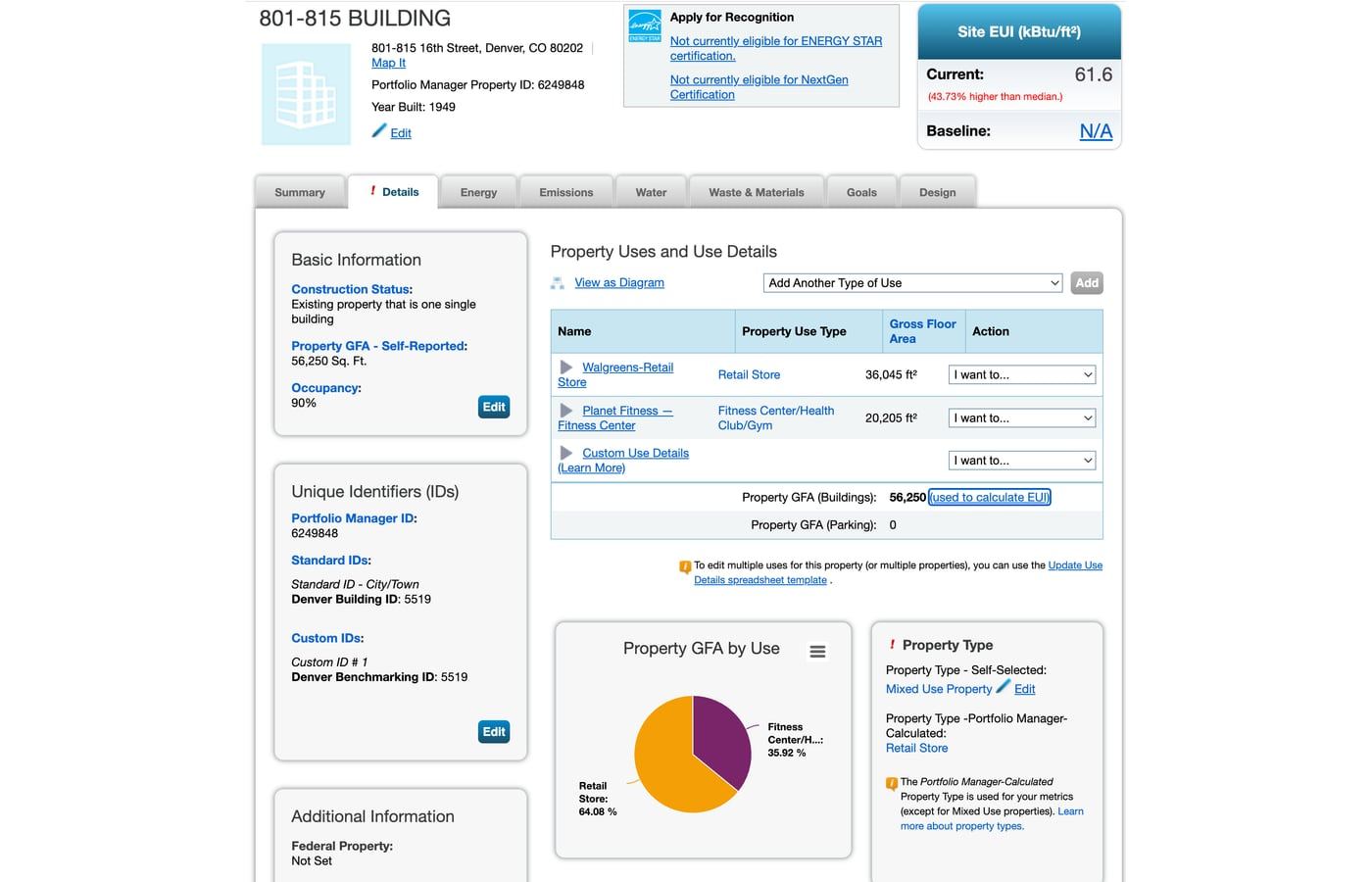Click the View as Diagram link
The width and height of the screenshot is (1372, 882).
(619, 283)
